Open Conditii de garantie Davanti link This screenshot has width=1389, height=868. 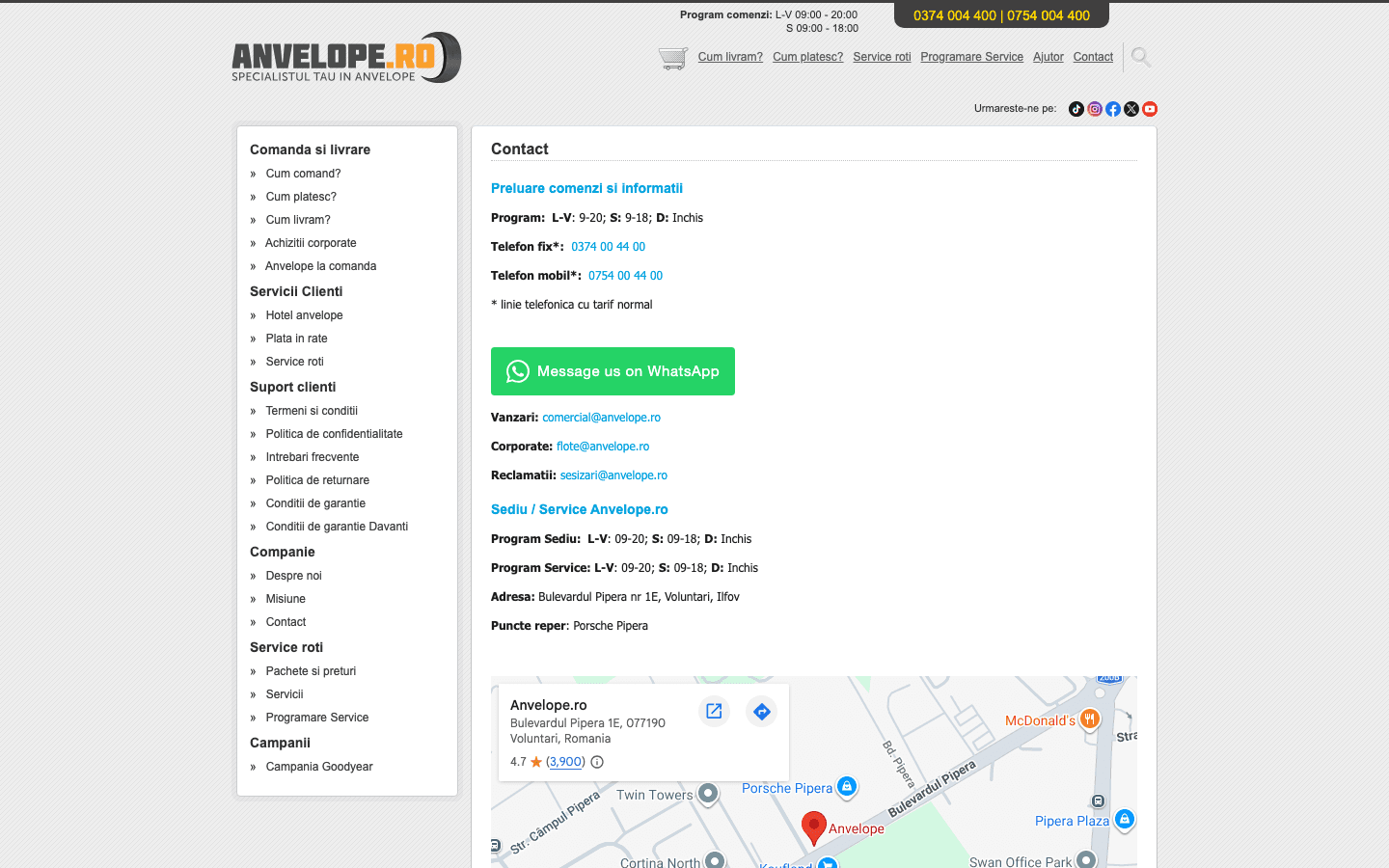pos(337,527)
